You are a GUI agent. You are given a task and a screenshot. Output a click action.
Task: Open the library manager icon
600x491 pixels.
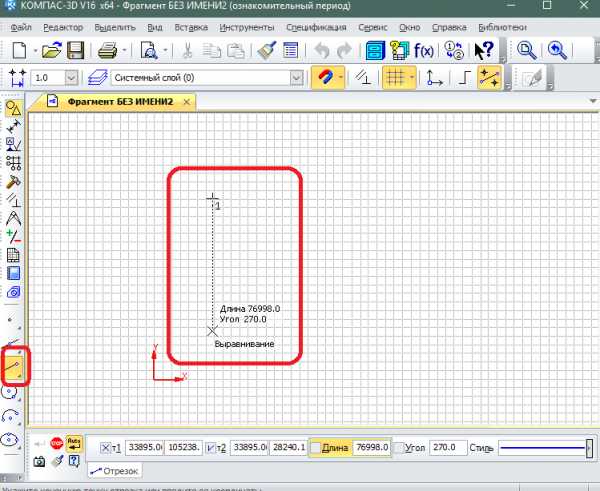(x=375, y=50)
